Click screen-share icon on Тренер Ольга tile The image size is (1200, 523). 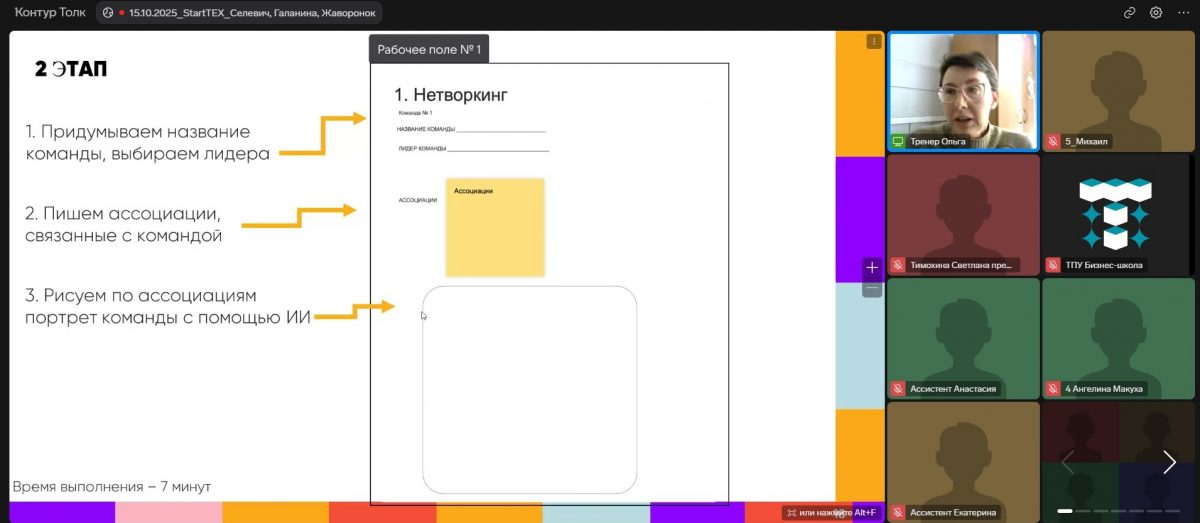click(x=898, y=142)
